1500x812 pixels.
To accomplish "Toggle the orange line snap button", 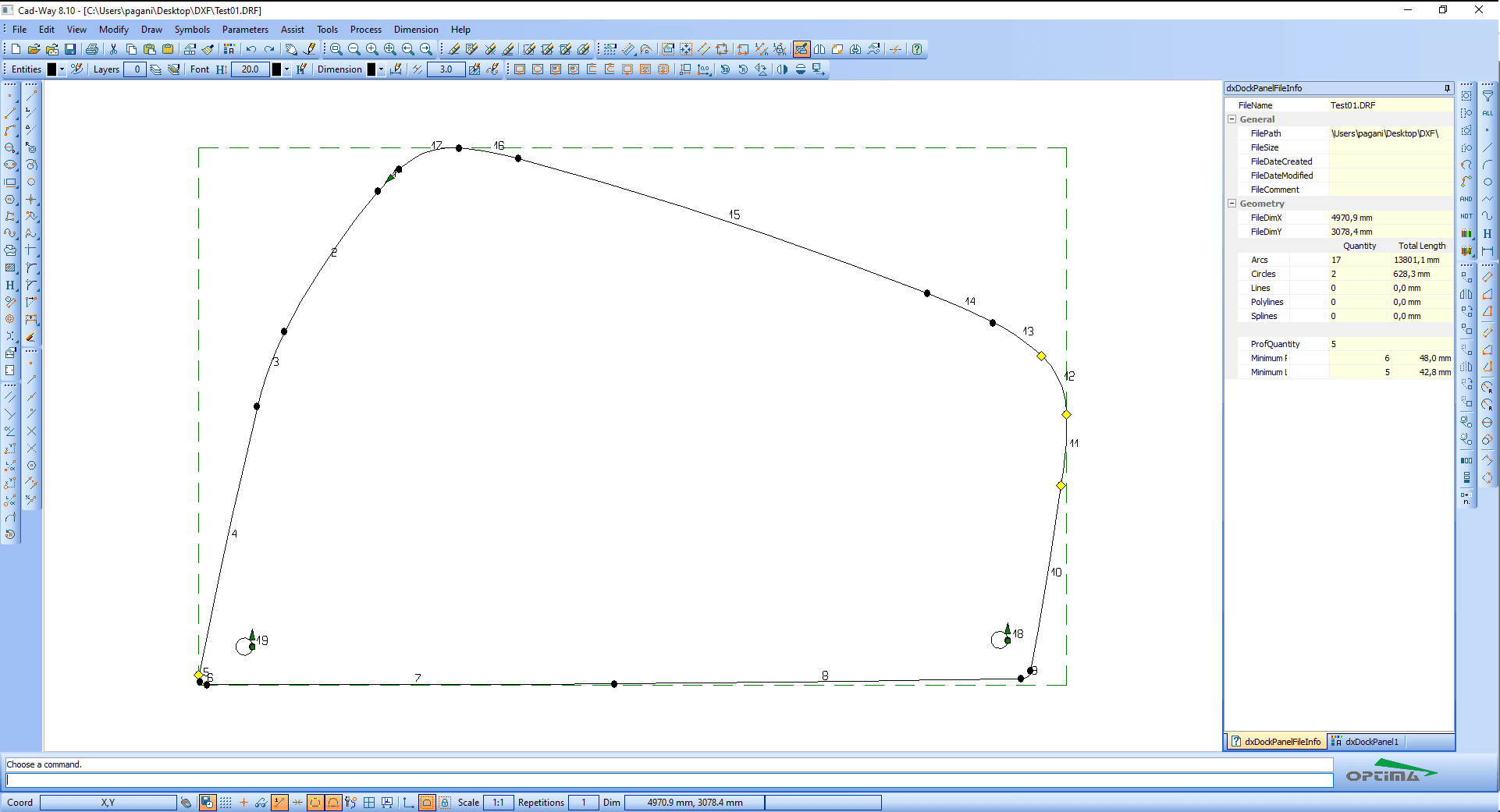I will [279, 803].
